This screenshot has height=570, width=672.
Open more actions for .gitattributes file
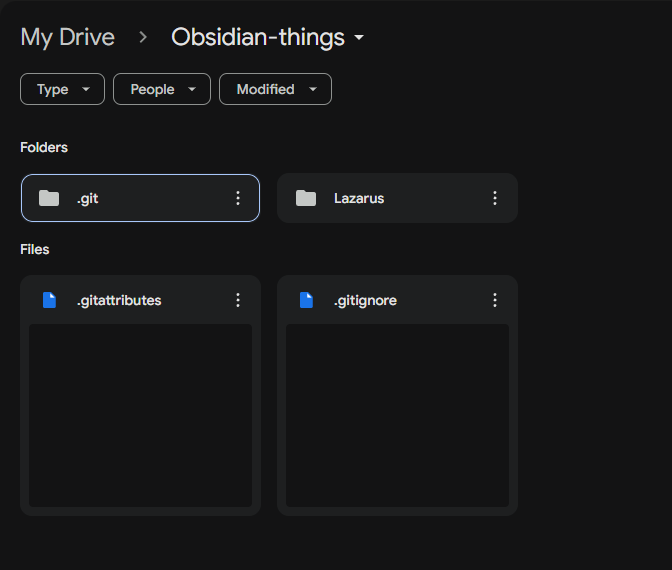(238, 300)
